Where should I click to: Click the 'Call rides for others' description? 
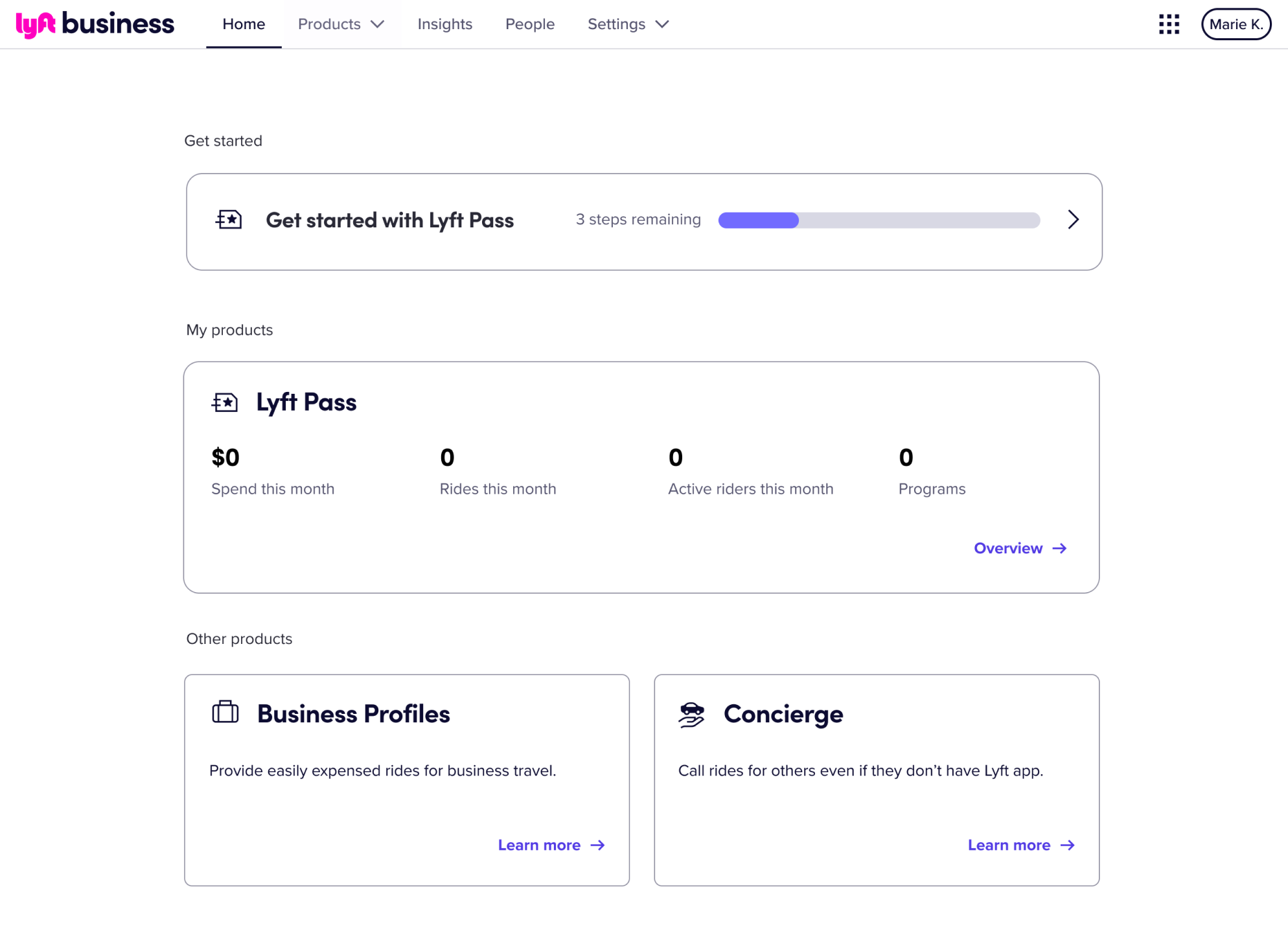(x=860, y=770)
